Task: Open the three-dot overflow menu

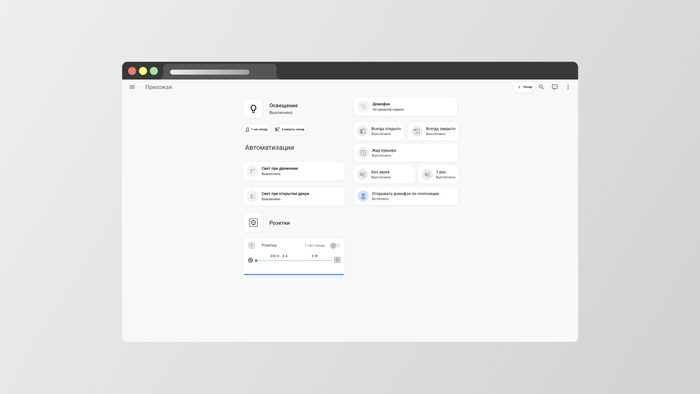Action: coord(568,87)
